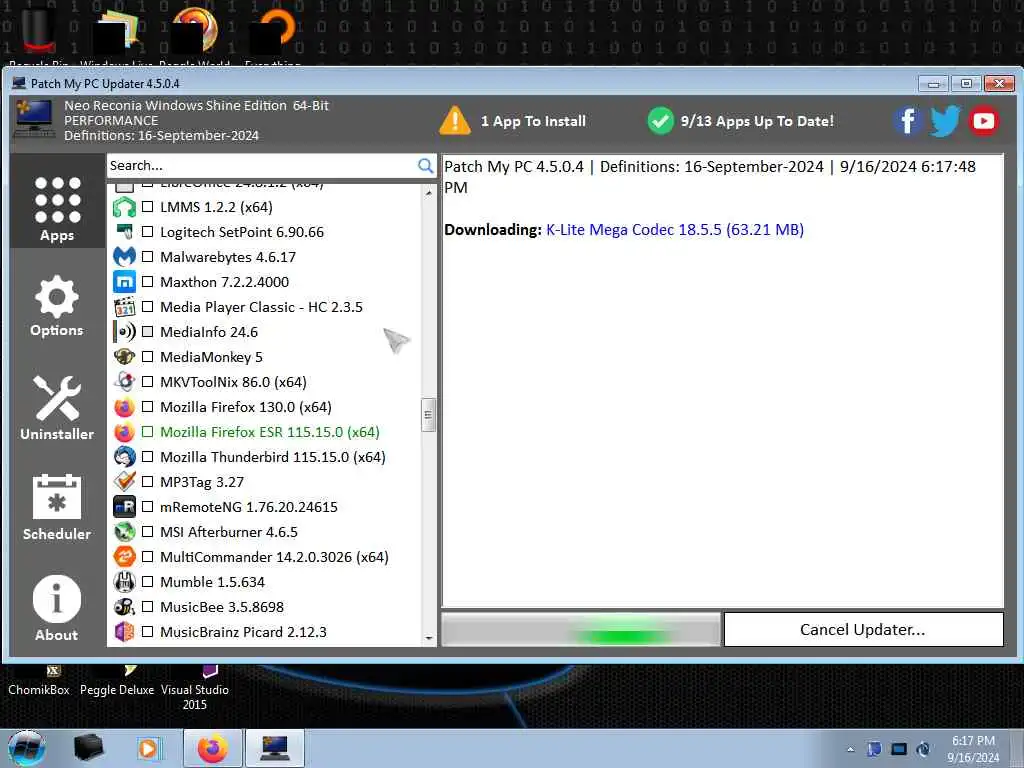Check the LMMS 1.2.2 checkbox

coord(148,207)
